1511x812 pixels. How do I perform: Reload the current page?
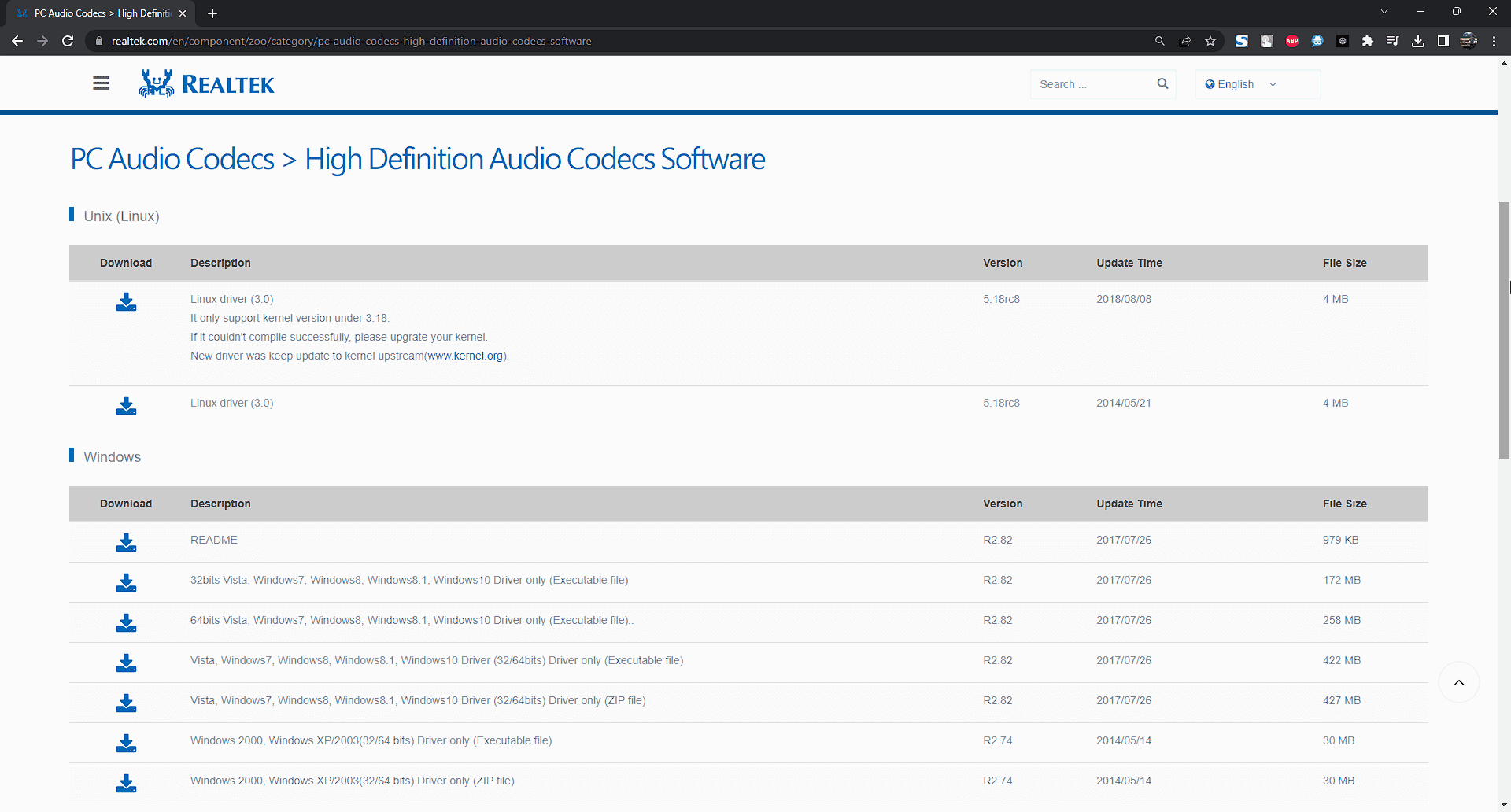[68, 41]
